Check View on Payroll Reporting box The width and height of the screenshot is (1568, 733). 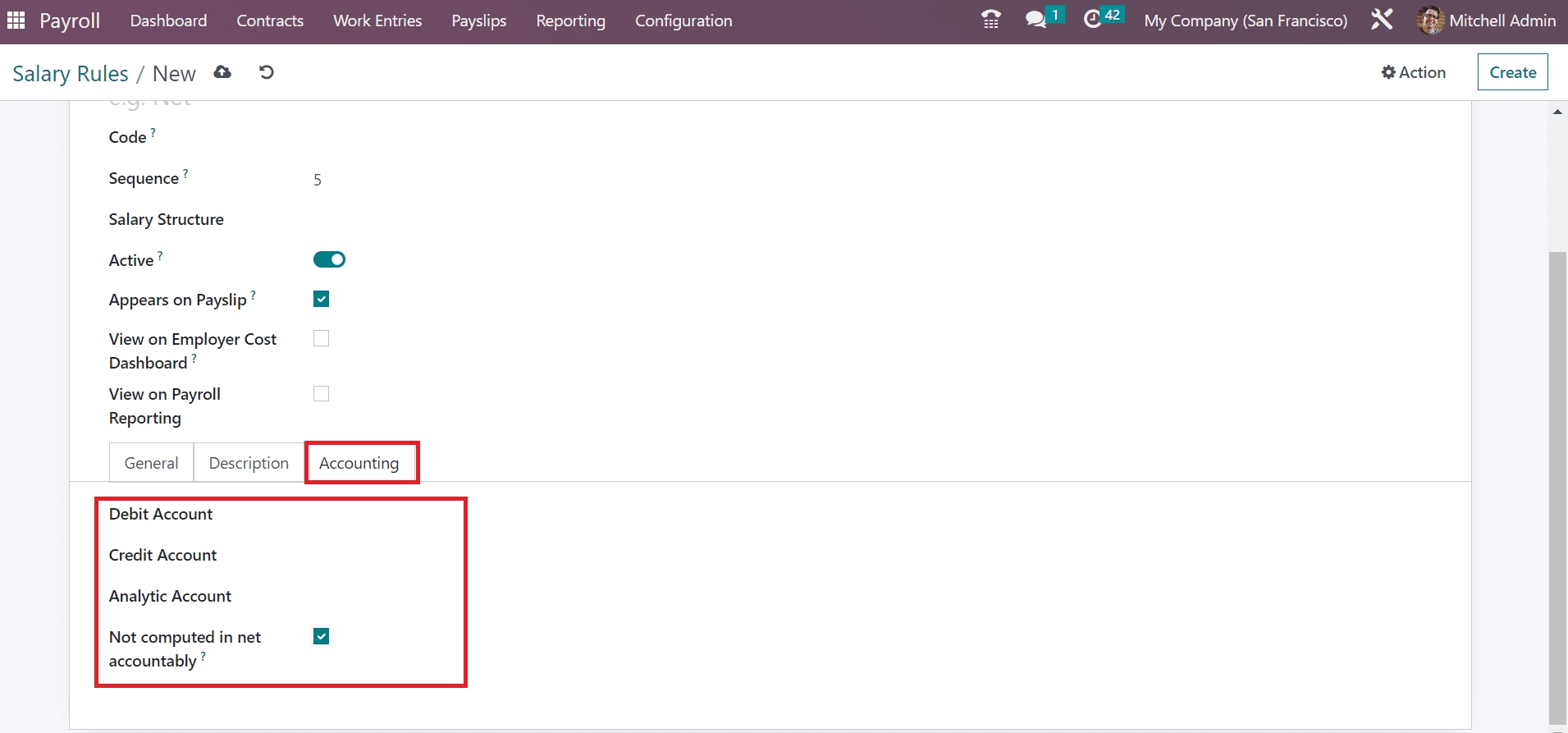pyautogui.click(x=322, y=394)
